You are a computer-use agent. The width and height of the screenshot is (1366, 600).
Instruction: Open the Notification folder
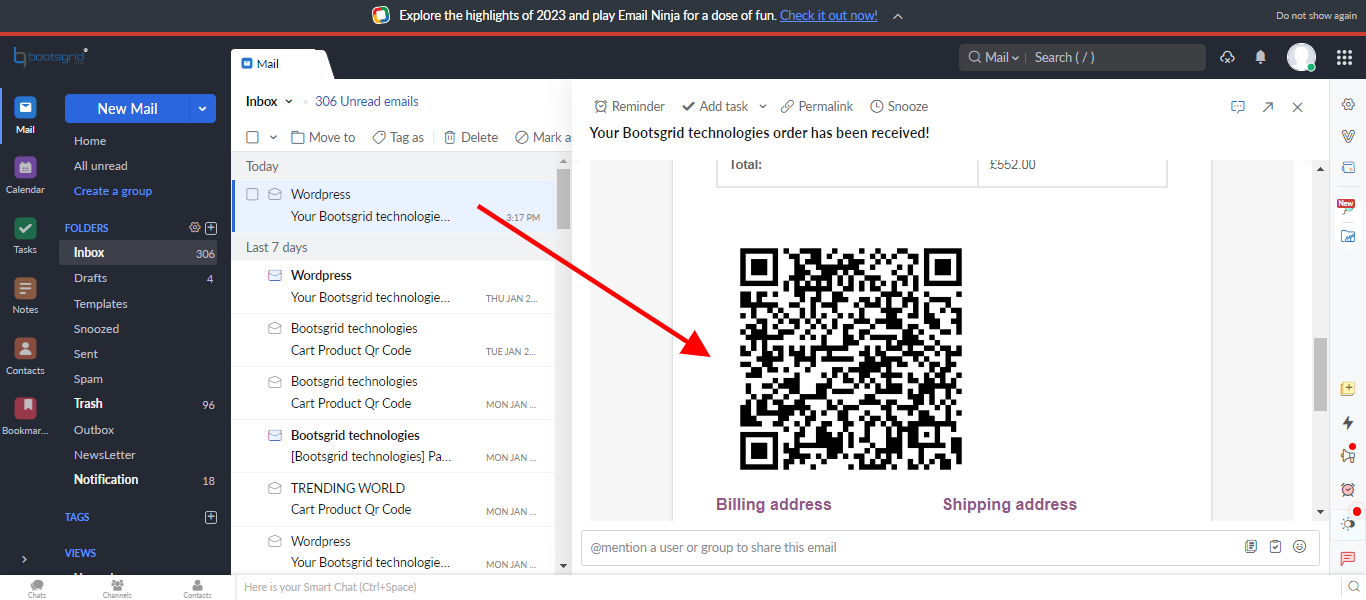point(138,480)
